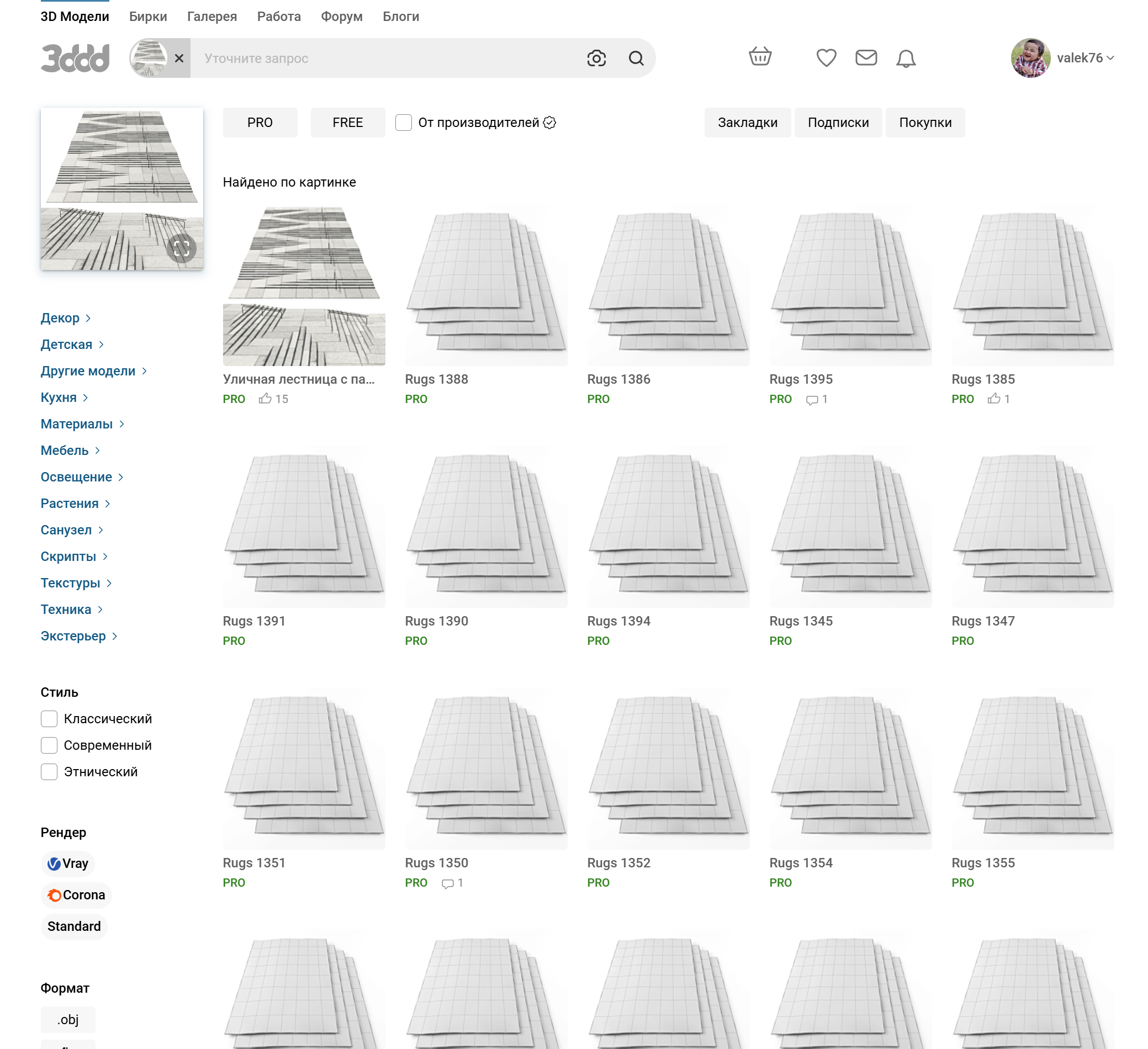
Task: Filter by Corona render
Action: pyautogui.click(x=76, y=894)
